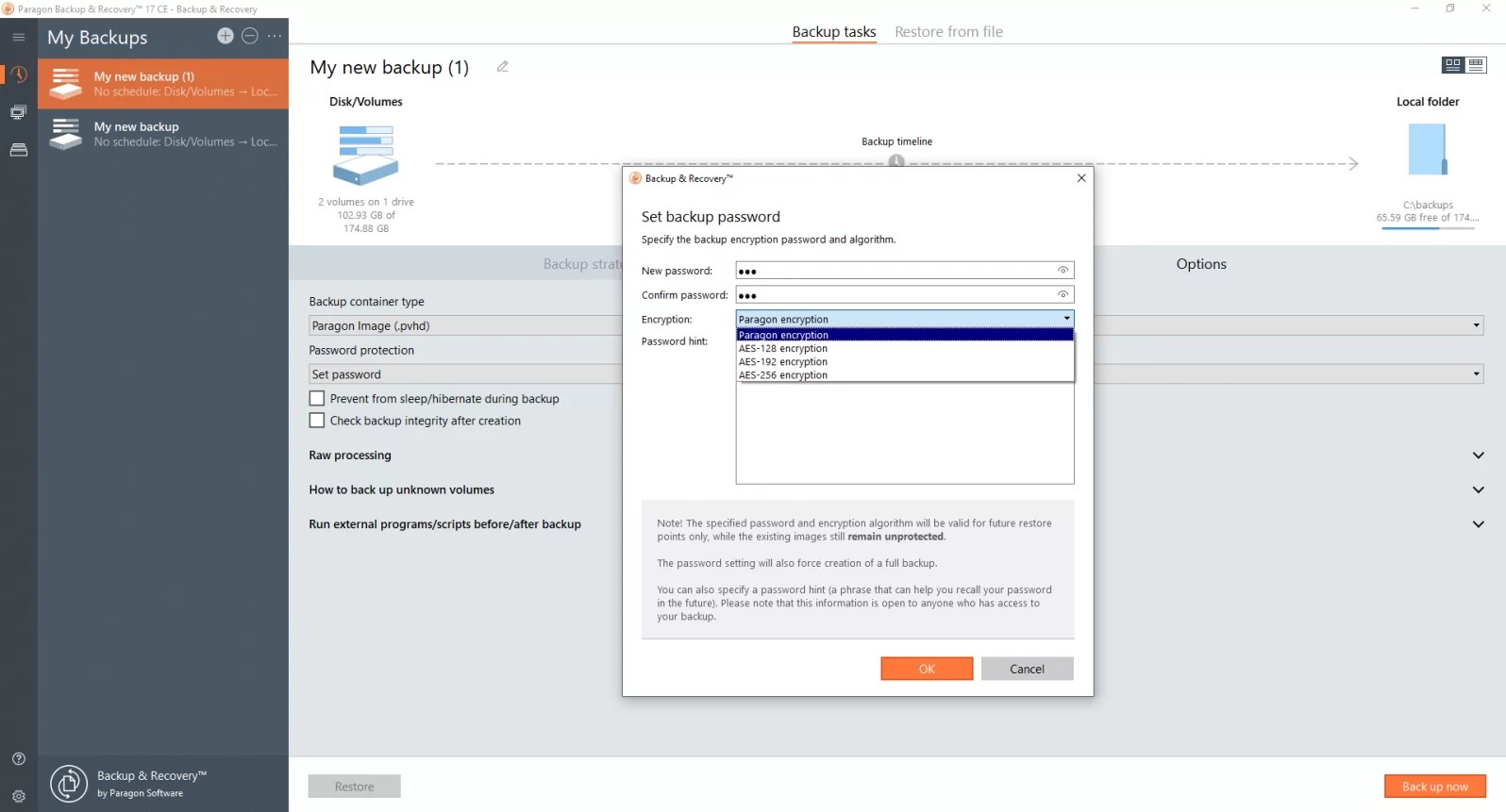The image size is (1506, 812).
Task: Switch to the Restore from file tab
Action: click(x=948, y=32)
